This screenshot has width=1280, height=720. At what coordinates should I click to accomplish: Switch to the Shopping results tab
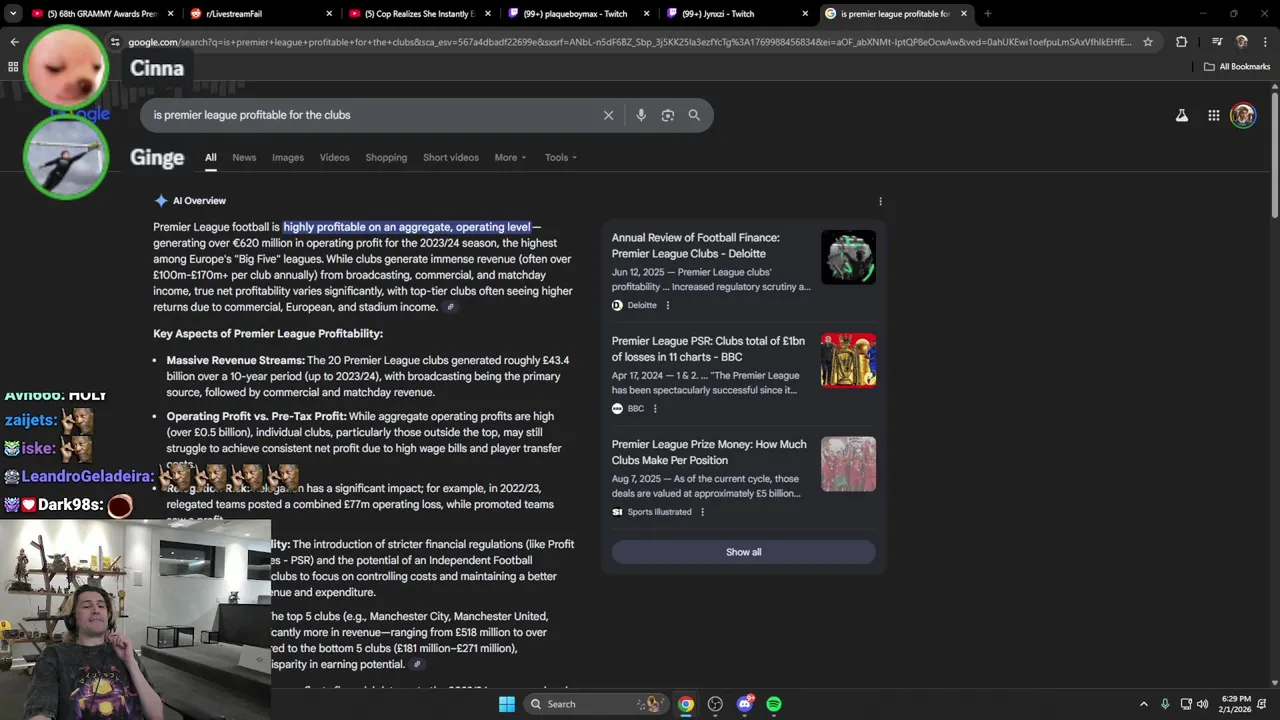tap(386, 157)
